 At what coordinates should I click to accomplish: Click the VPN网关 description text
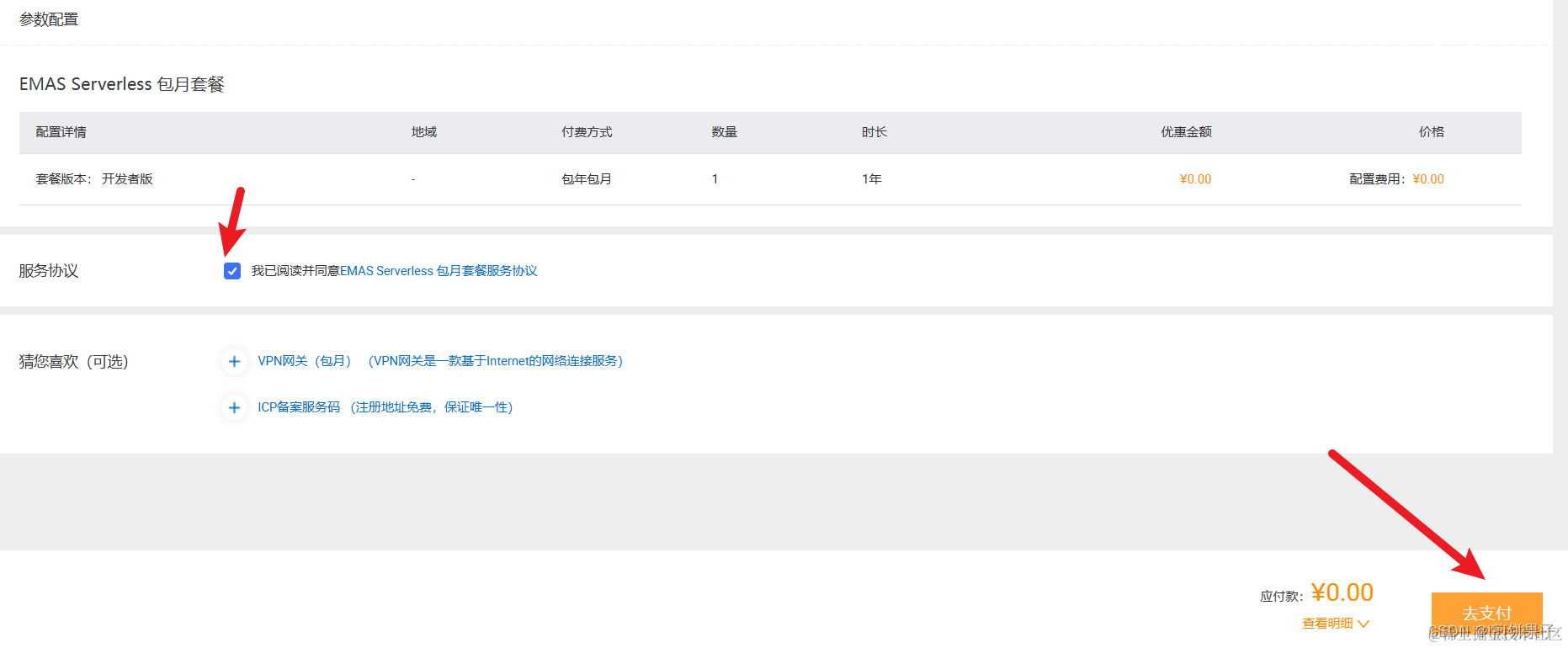pos(496,361)
